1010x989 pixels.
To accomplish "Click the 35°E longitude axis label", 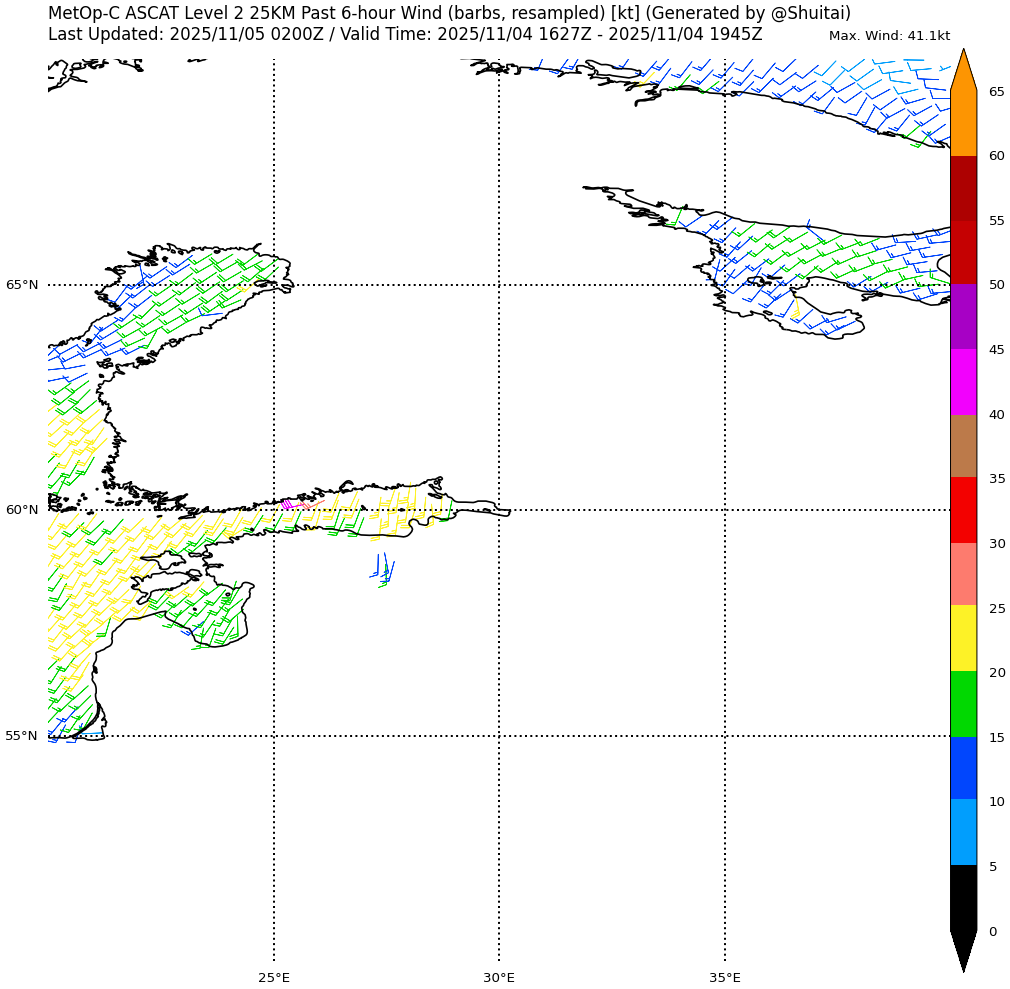I will (725, 977).
